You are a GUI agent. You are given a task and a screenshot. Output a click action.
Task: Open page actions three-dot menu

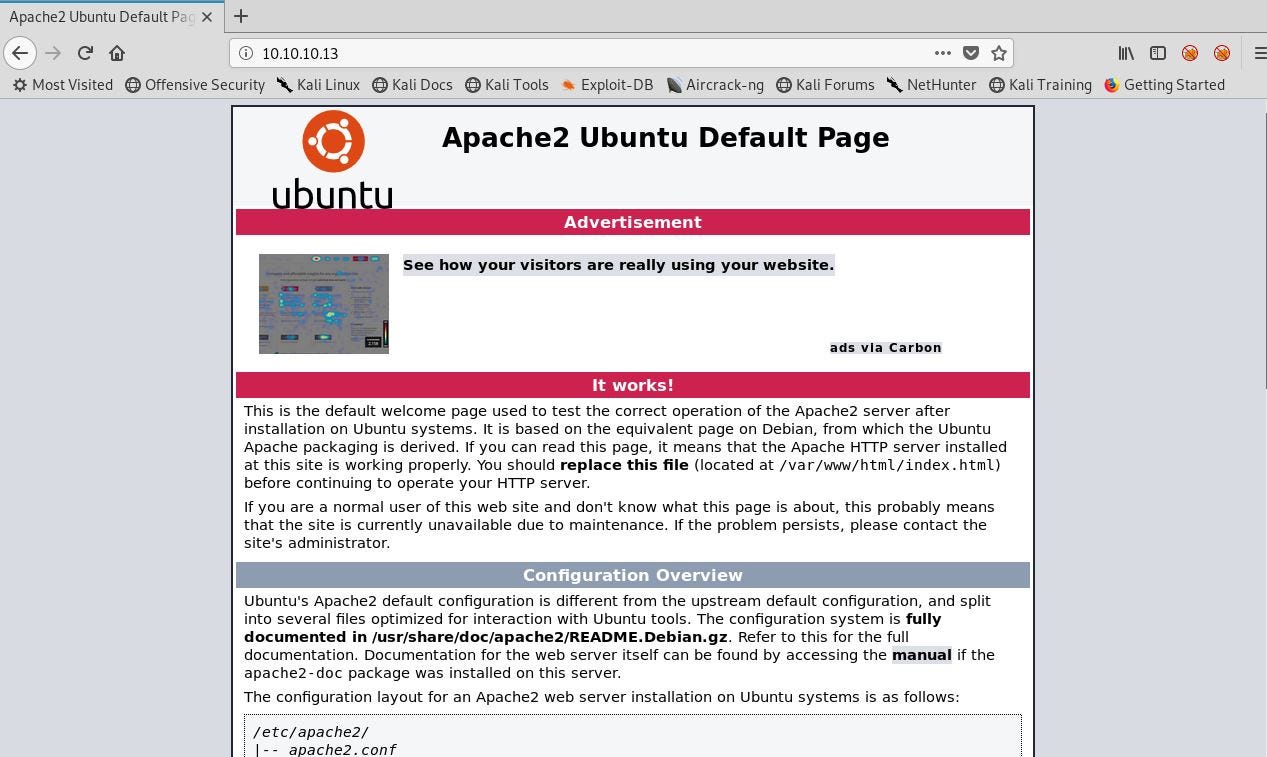click(x=942, y=53)
